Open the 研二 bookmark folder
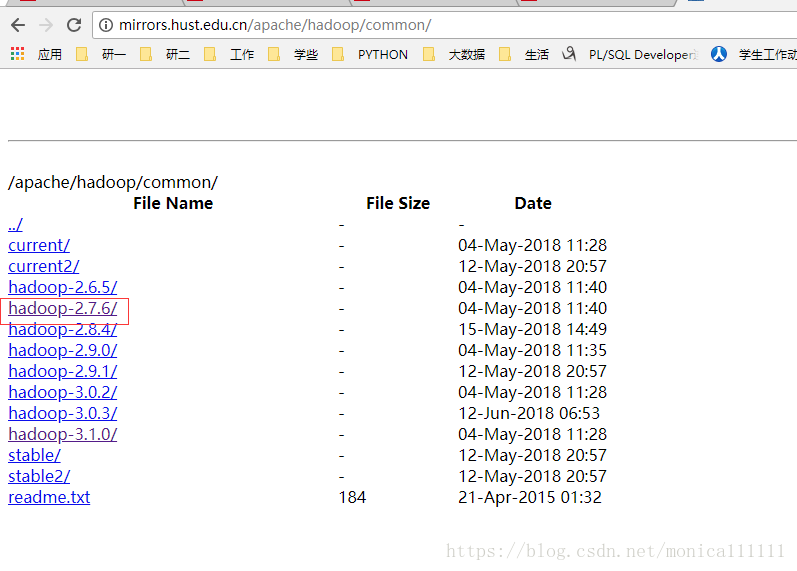The image size is (797, 571). tap(165, 54)
